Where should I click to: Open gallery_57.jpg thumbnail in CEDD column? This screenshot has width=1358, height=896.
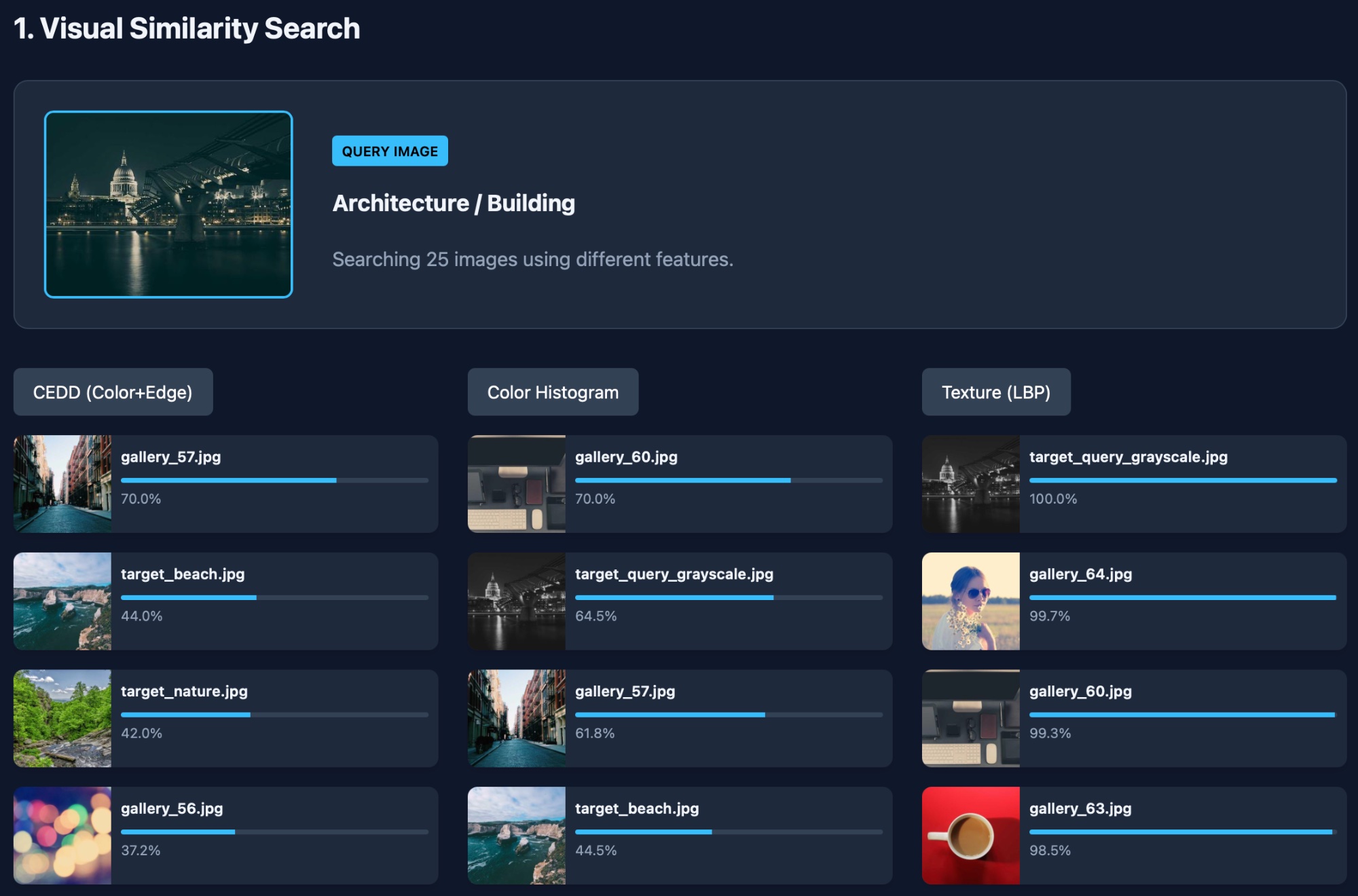(x=62, y=484)
